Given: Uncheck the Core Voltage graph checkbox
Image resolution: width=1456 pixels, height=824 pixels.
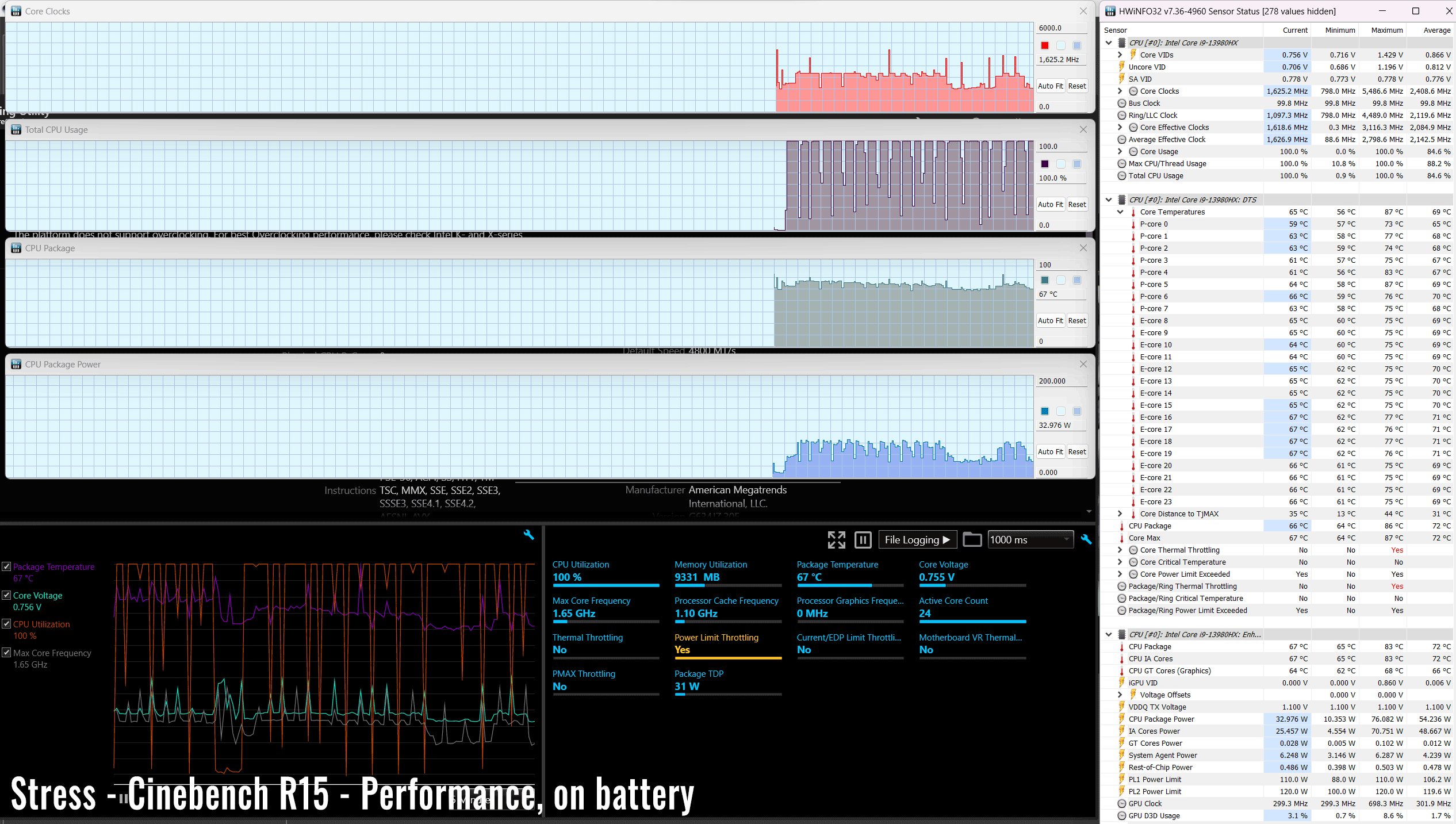Looking at the screenshot, I should tap(6, 595).
